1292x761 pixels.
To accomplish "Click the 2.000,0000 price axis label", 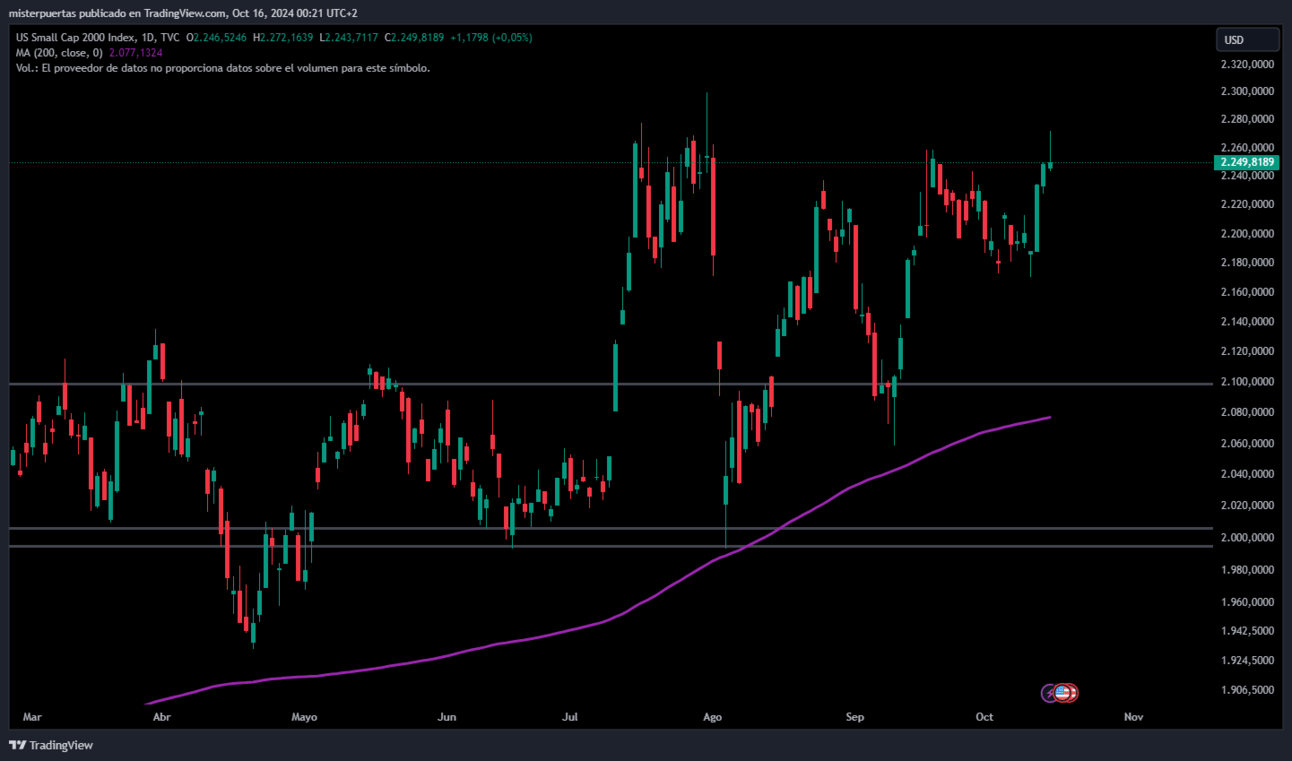I will tap(1247, 538).
